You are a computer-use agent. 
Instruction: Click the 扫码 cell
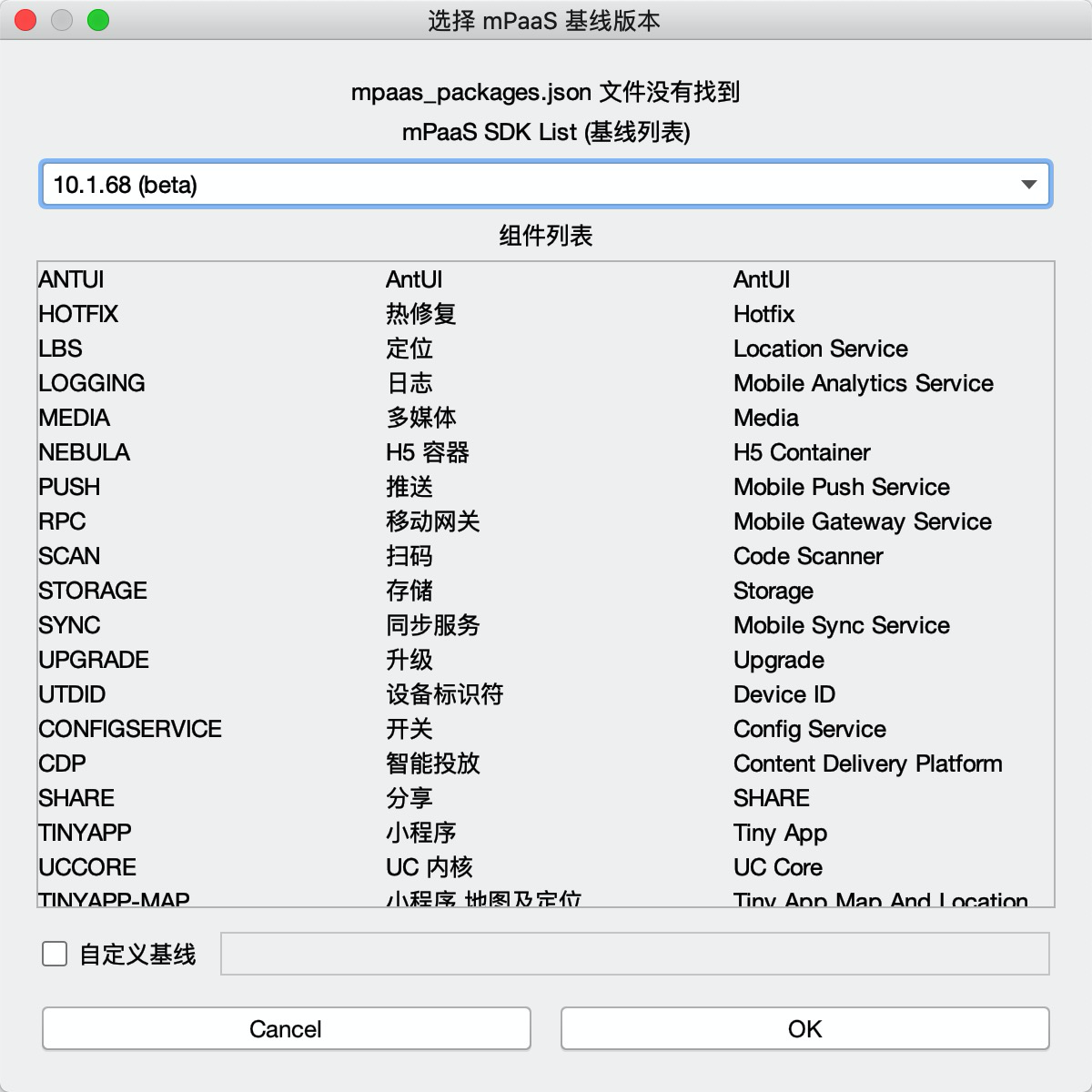pos(409,556)
